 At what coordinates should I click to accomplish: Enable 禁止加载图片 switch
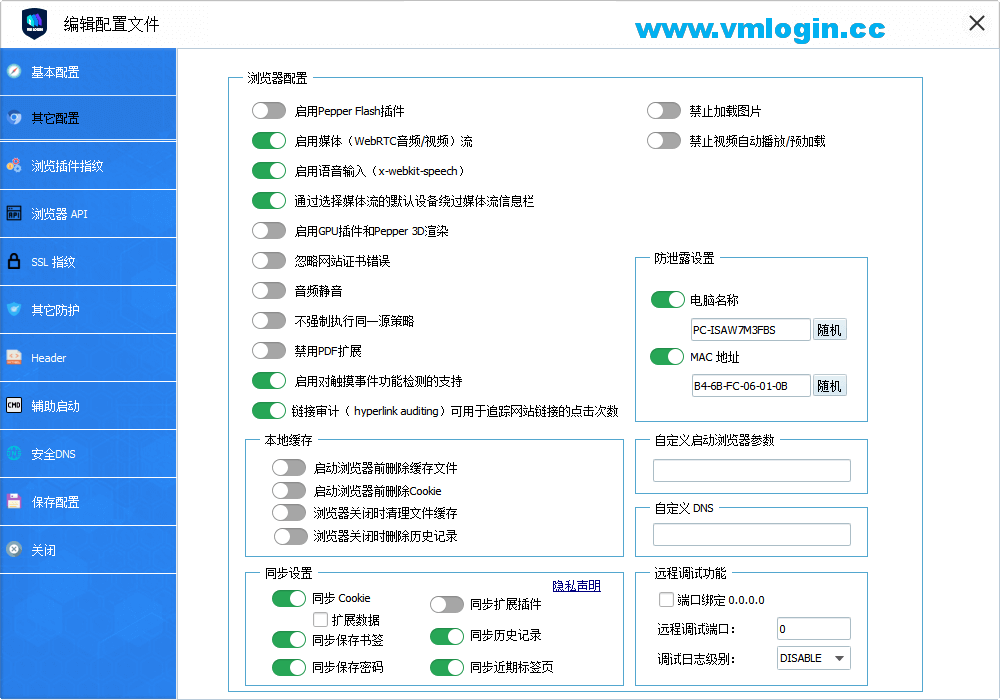point(663,111)
